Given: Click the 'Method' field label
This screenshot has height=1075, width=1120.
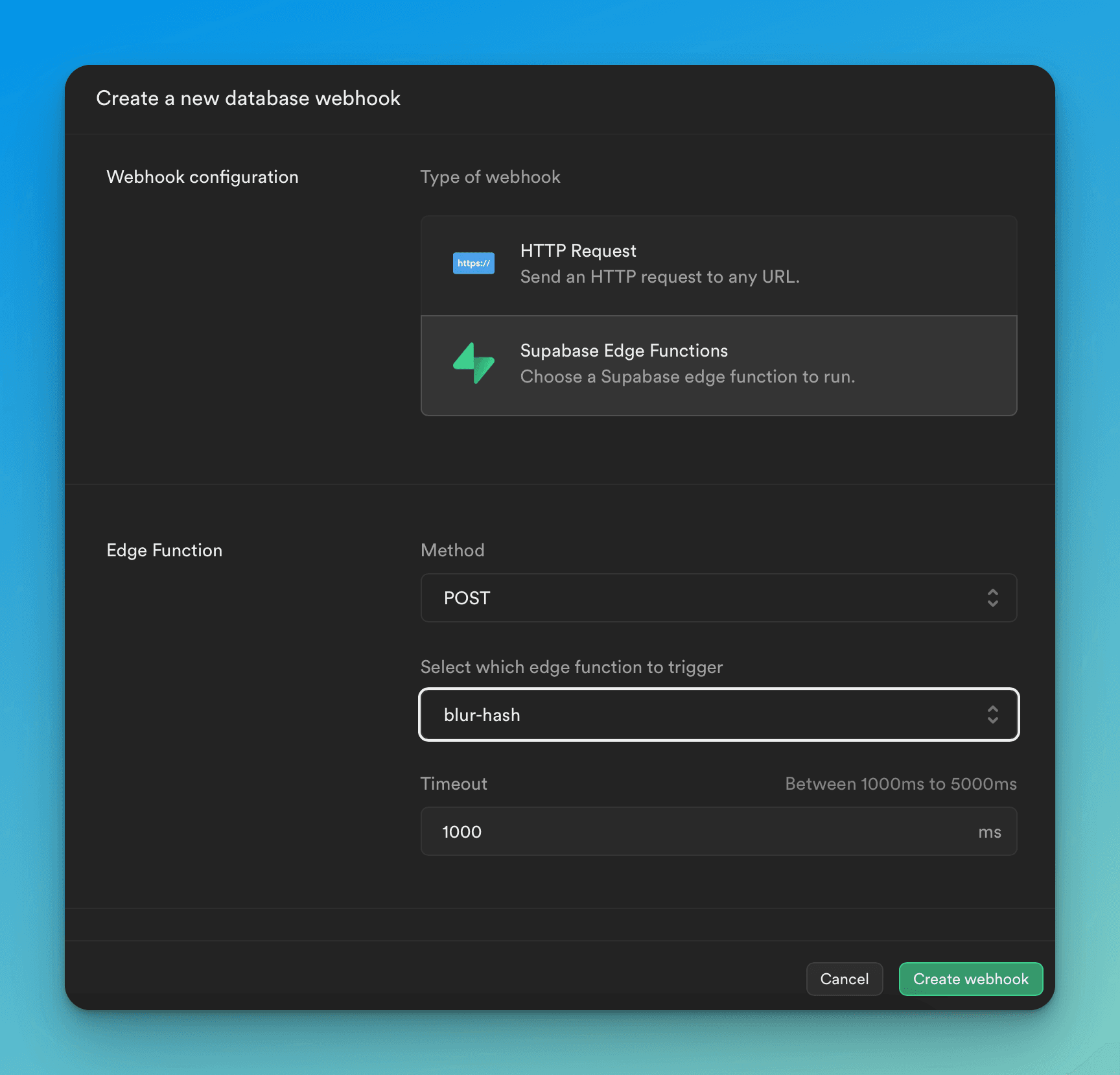Looking at the screenshot, I should (x=452, y=550).
